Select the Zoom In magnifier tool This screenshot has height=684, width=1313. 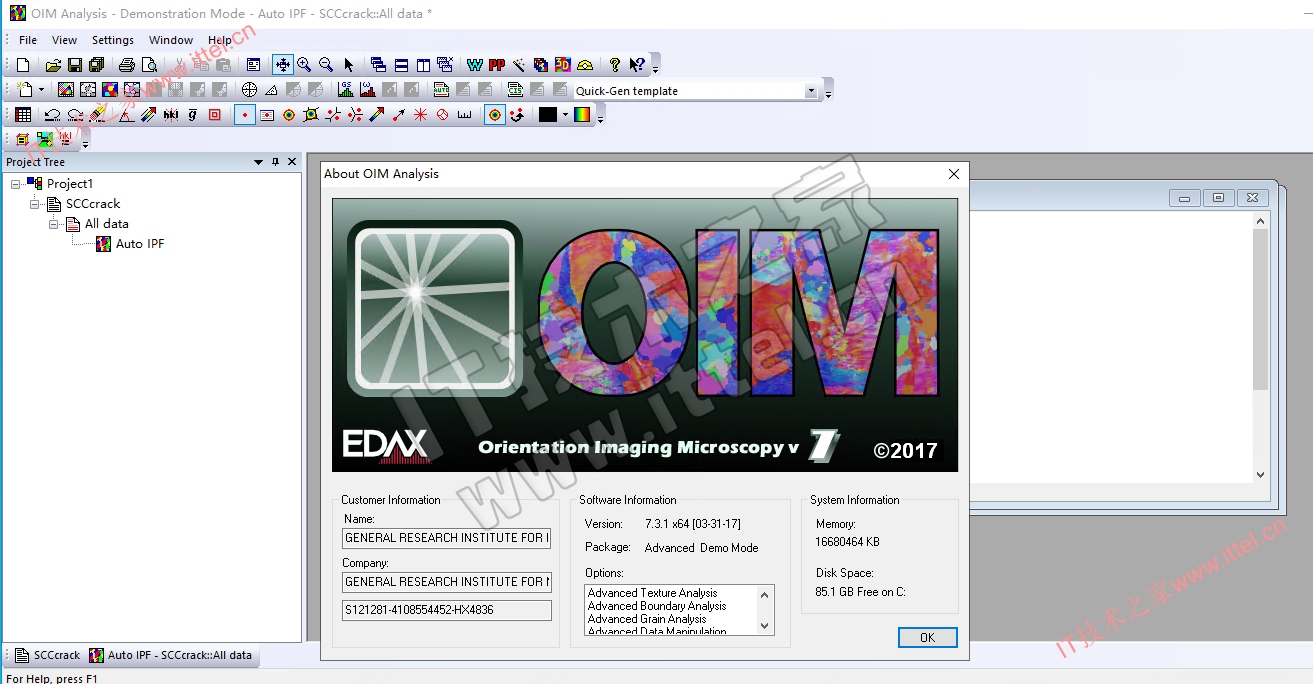click(x=304, y=65)
